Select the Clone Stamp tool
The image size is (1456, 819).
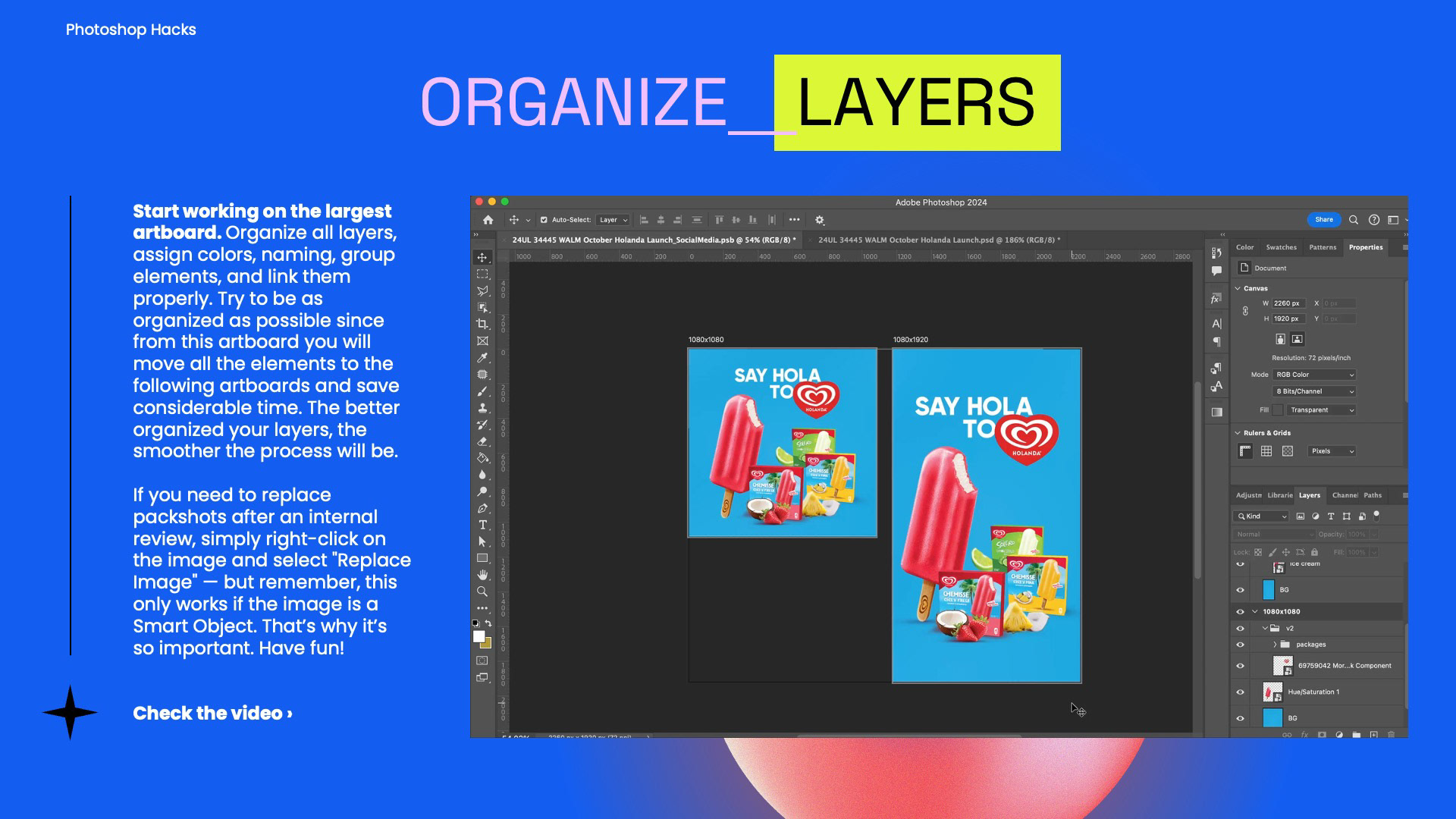482,408
